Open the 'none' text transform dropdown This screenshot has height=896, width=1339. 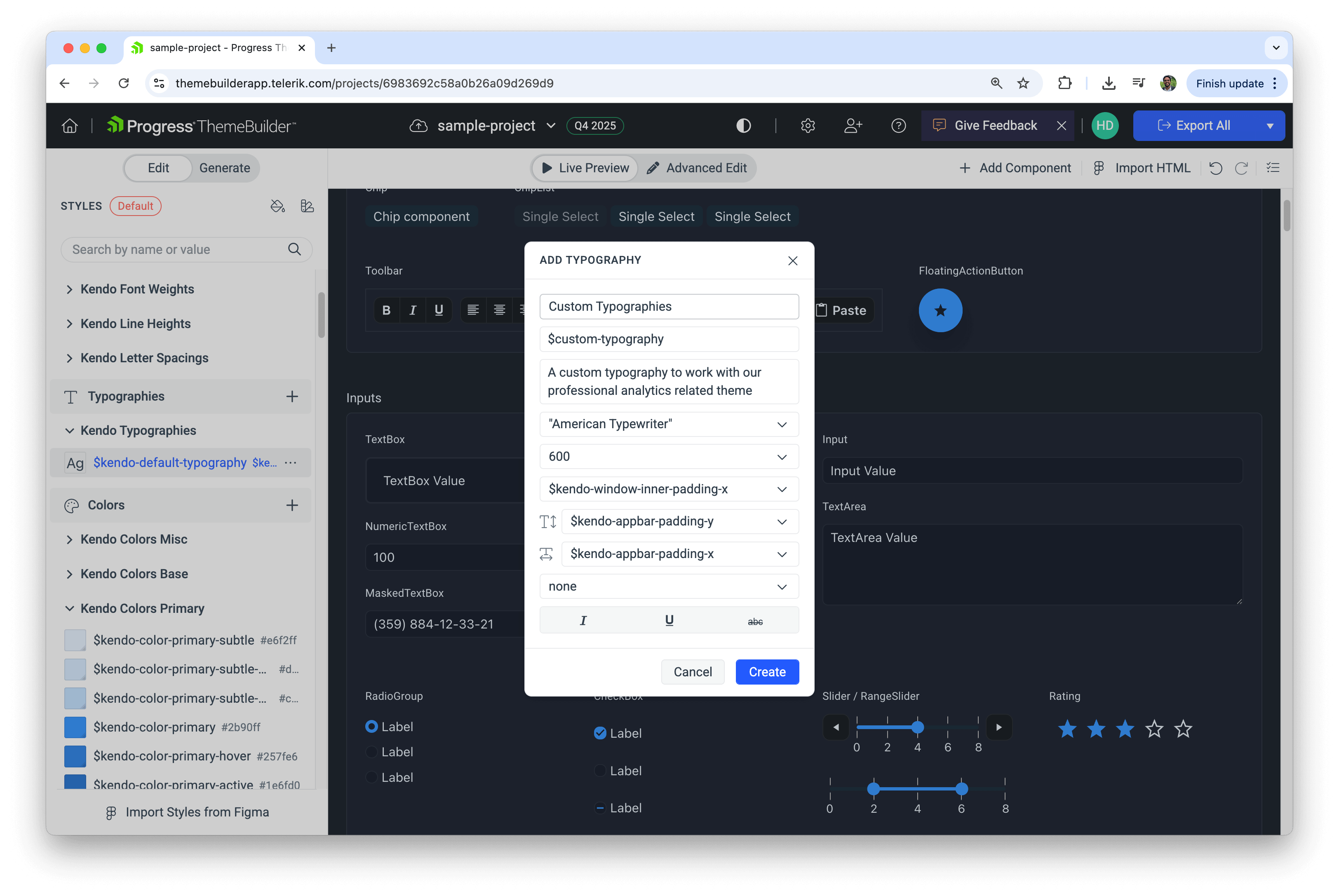(x=669, y=586)
